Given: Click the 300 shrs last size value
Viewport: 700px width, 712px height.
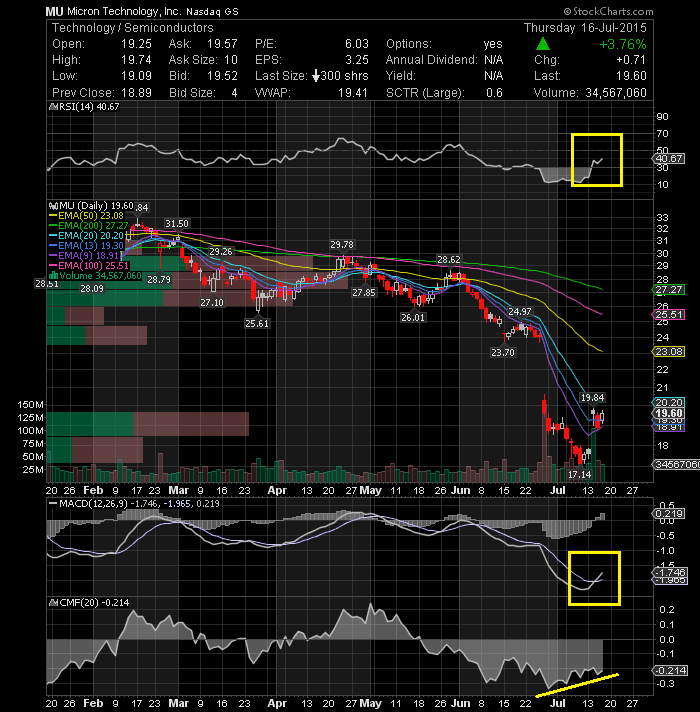Looking at the screenshot, I should pyautogui.click(x=344, y=76).
